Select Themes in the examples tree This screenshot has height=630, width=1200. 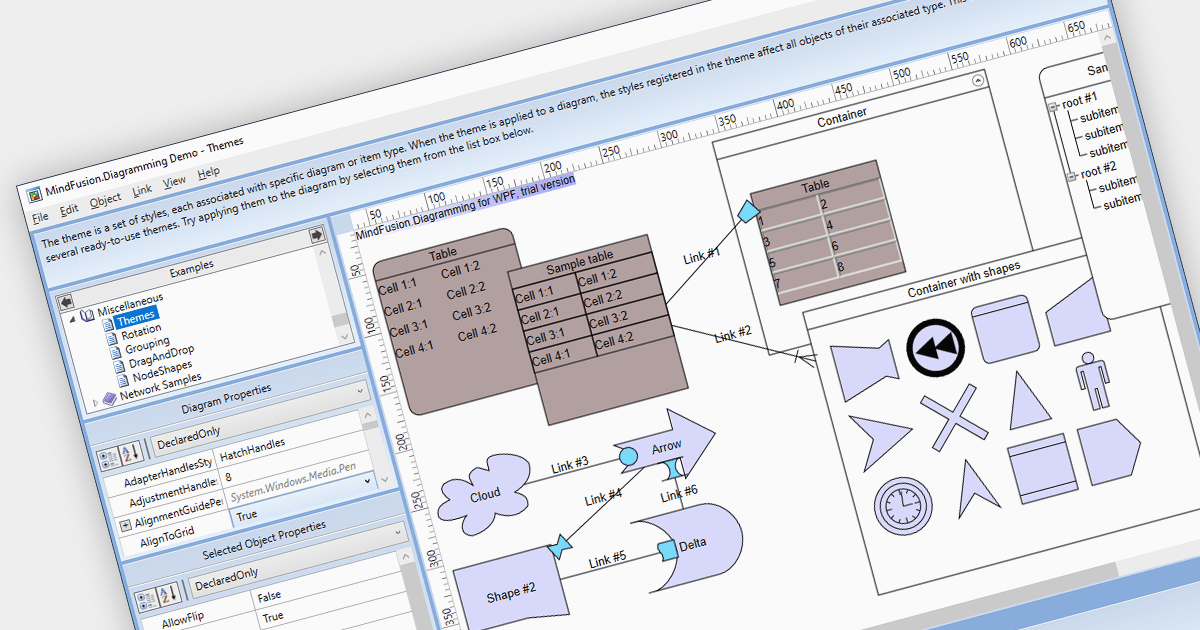click(x=136, y=318)
